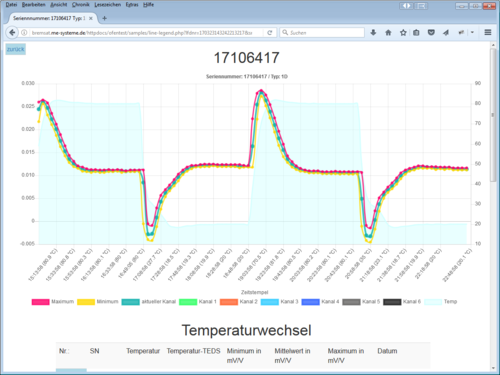
Task: Open a new tab with the plus button
Action: [x=104, y=18]
